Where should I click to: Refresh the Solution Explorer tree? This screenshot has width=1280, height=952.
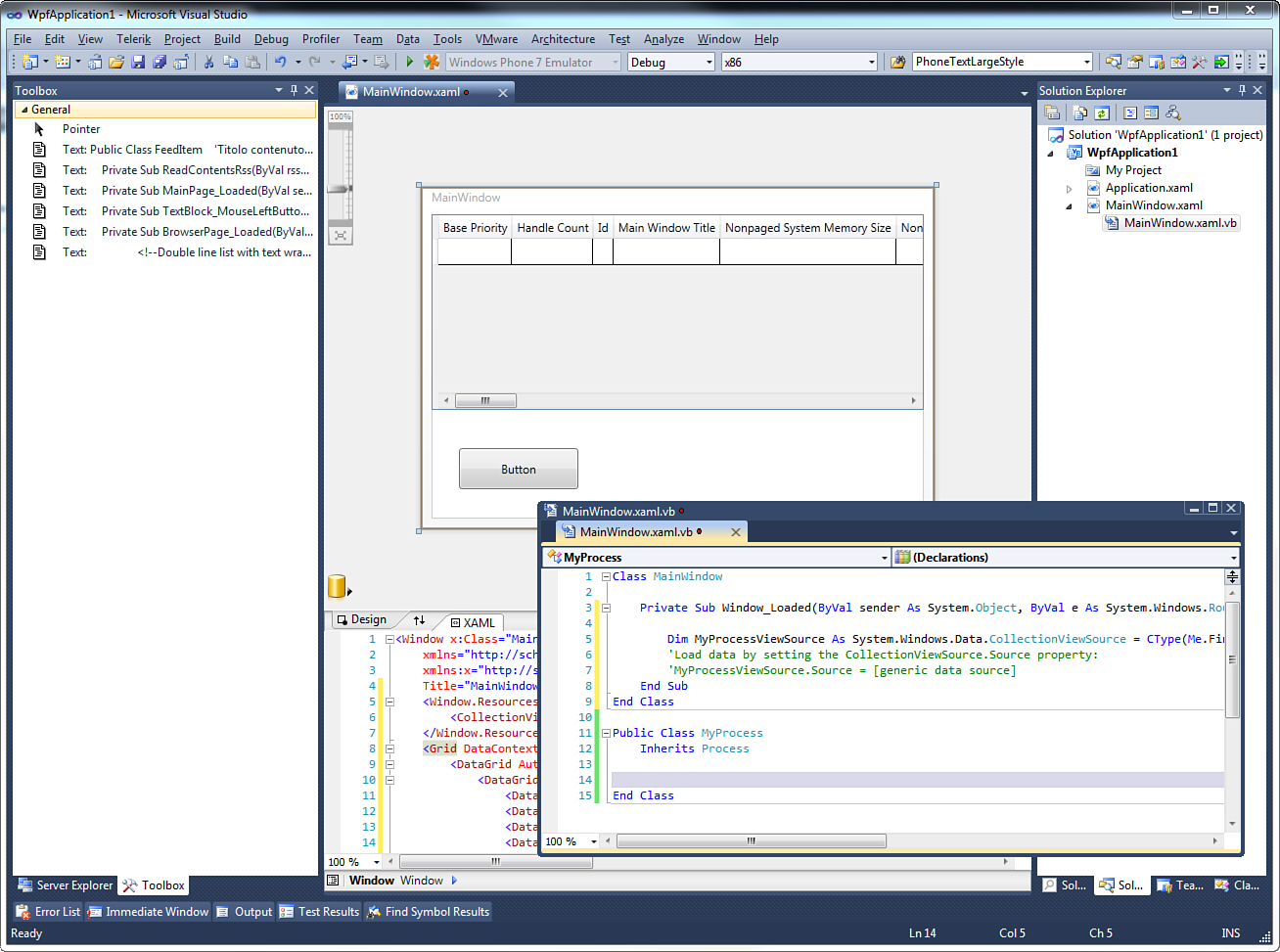coord(1102,113)
